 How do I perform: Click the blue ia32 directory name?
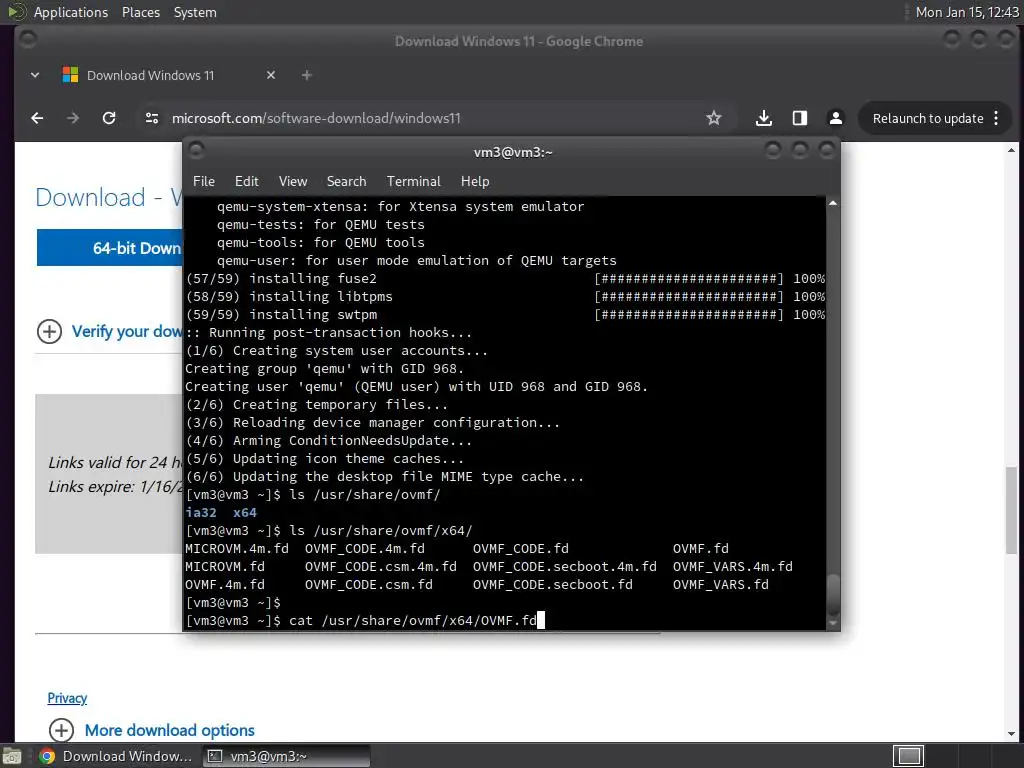coord(200,513)
